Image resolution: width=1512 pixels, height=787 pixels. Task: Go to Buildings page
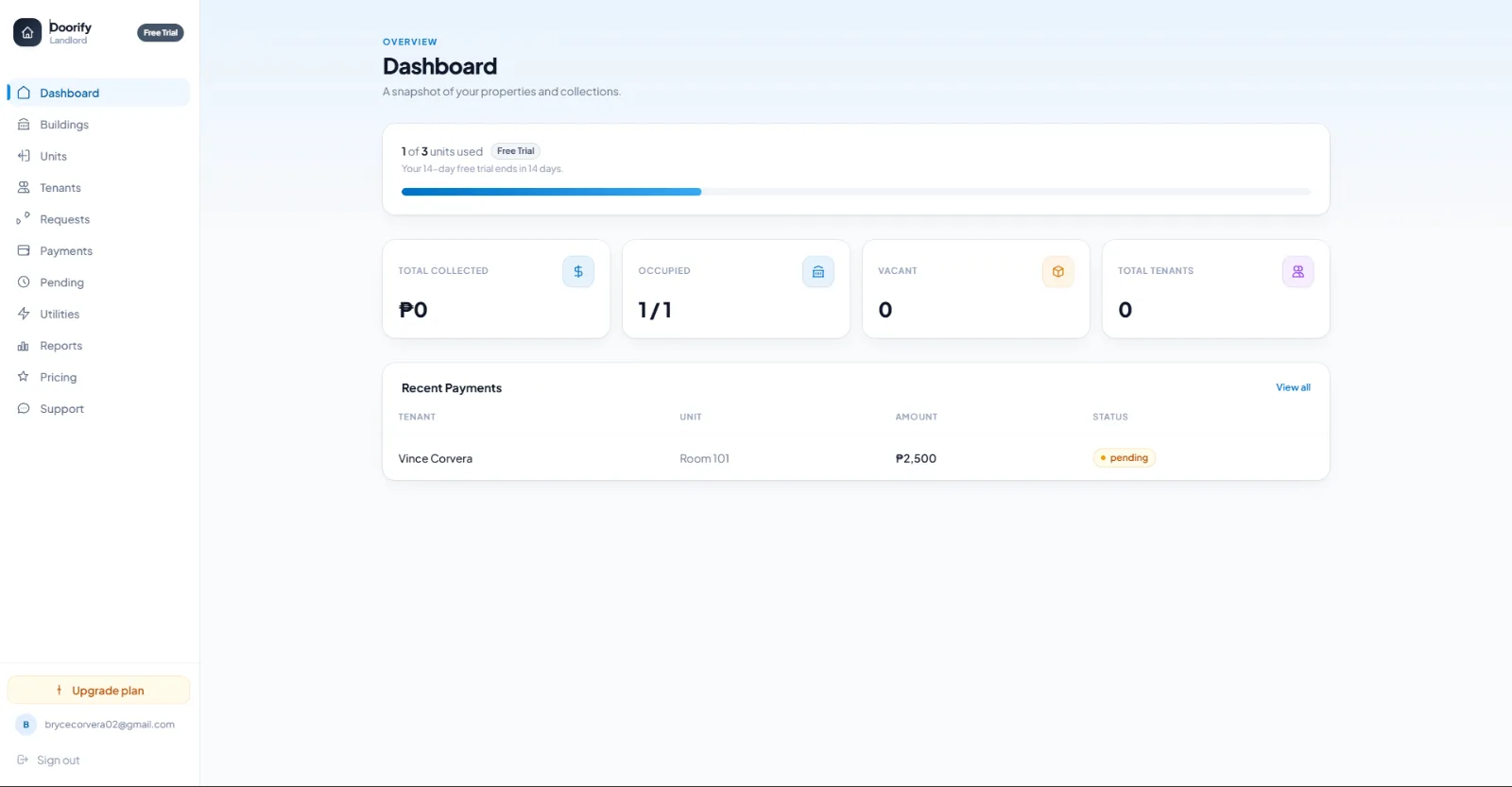click(98, 125)
